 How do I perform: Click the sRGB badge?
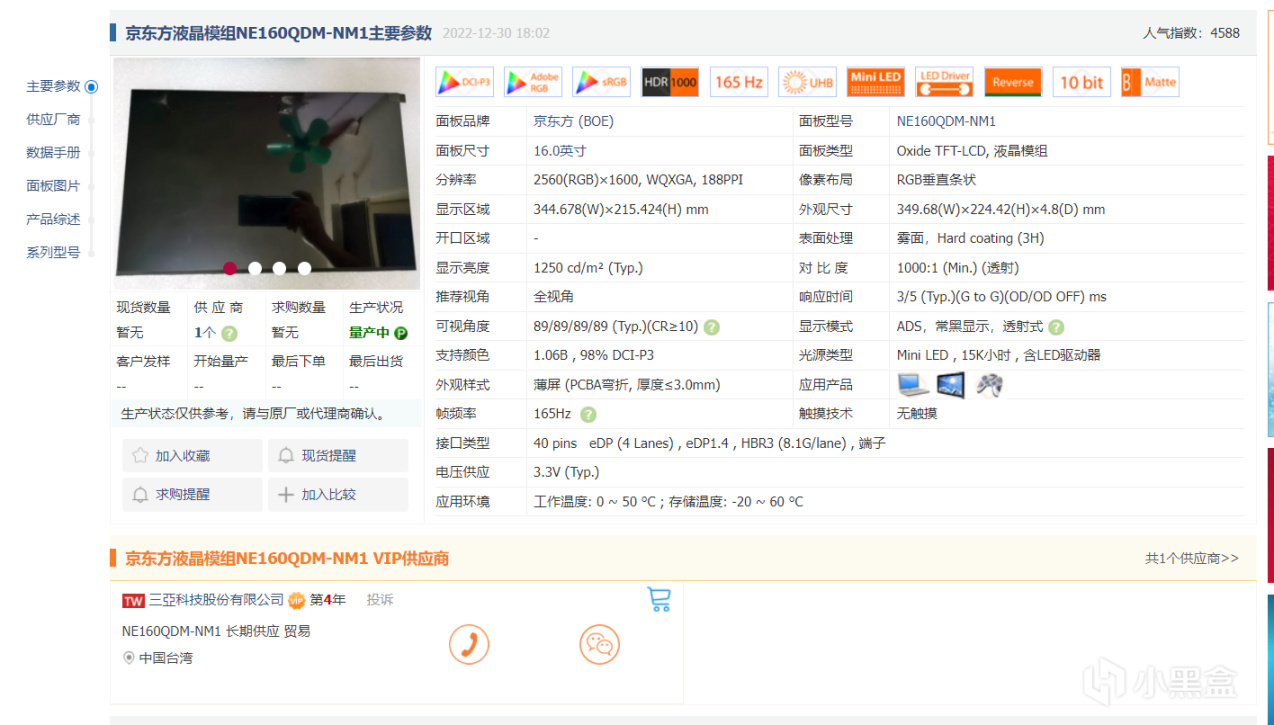coord(602,82)
